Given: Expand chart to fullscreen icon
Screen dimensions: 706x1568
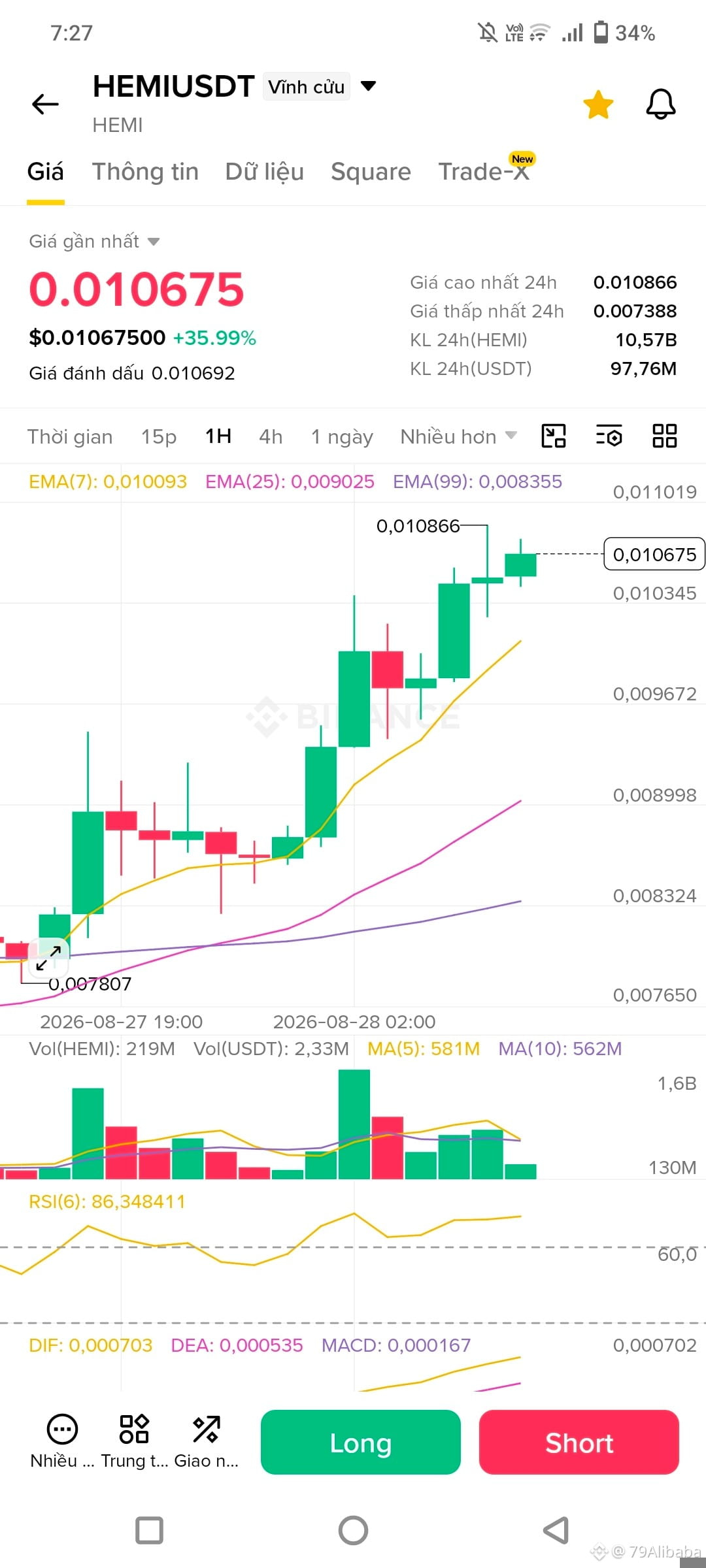Looking at the screenshot, I should pos(49,958).
